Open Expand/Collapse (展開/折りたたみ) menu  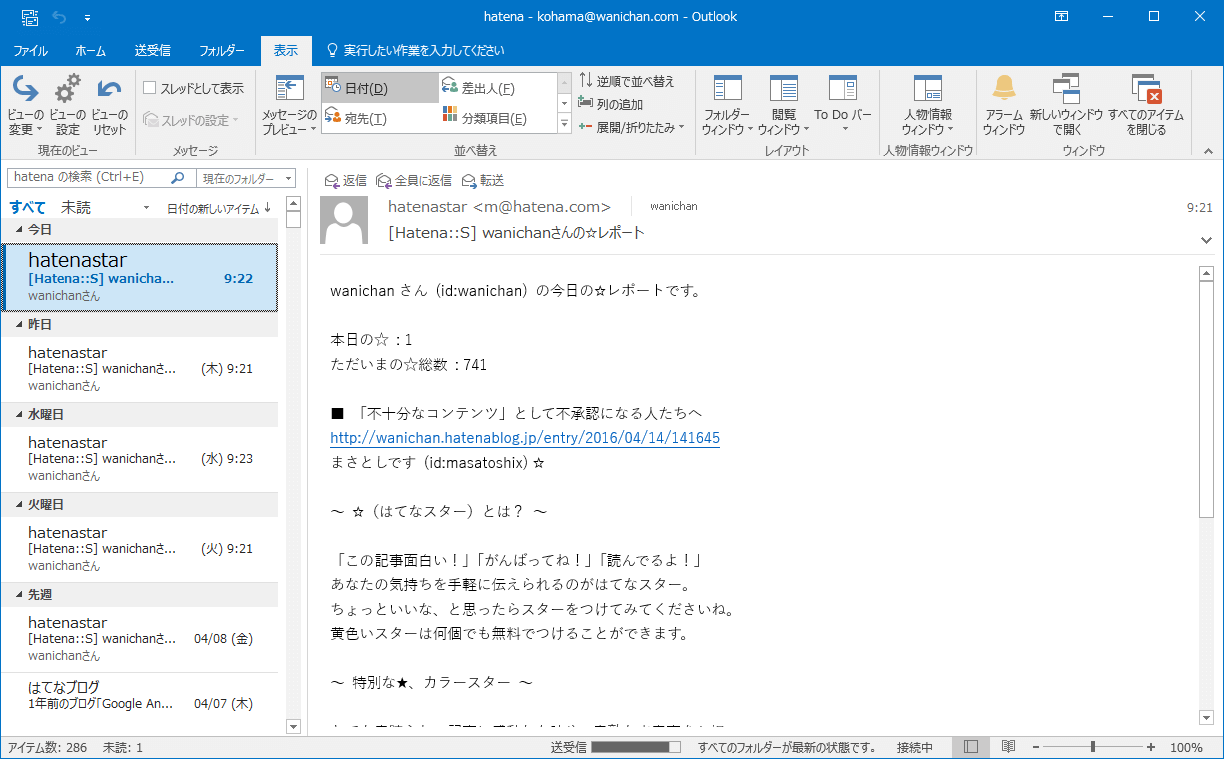[x=632, y=127]
